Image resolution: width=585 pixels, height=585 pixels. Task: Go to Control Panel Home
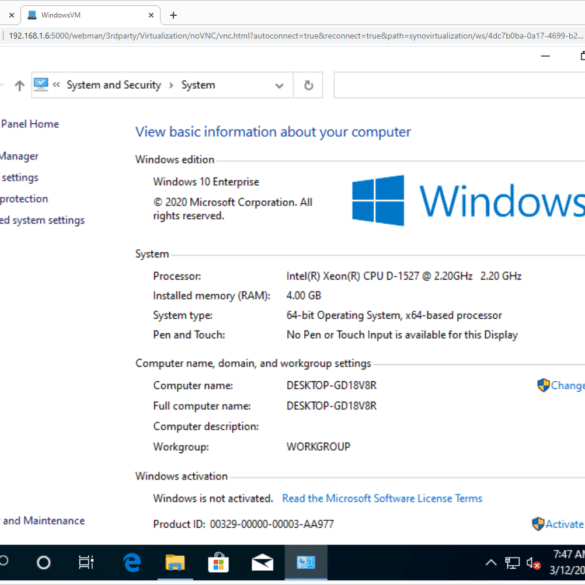(30, 124)
